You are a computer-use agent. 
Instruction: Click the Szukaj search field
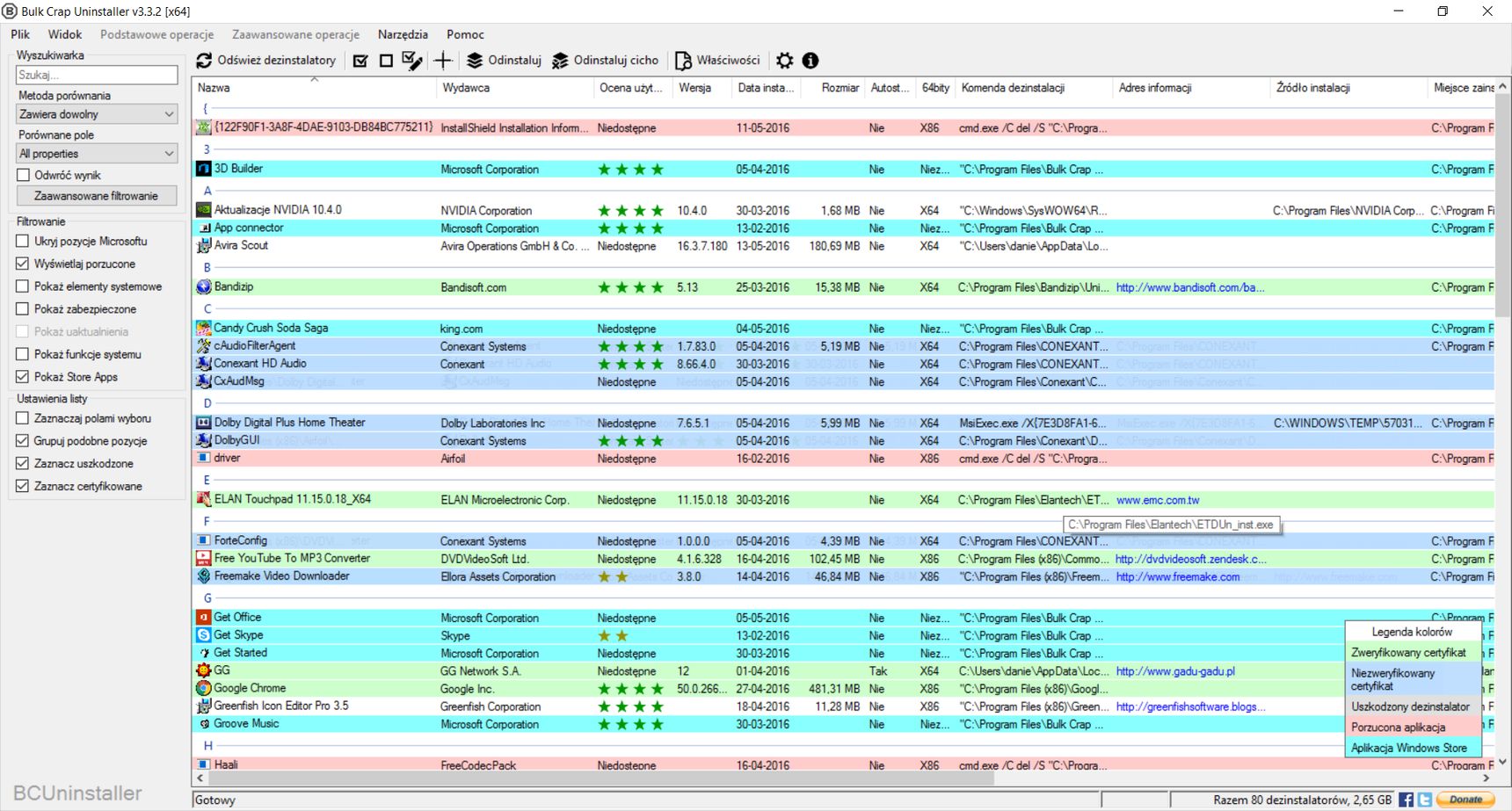tap(97, 76)
